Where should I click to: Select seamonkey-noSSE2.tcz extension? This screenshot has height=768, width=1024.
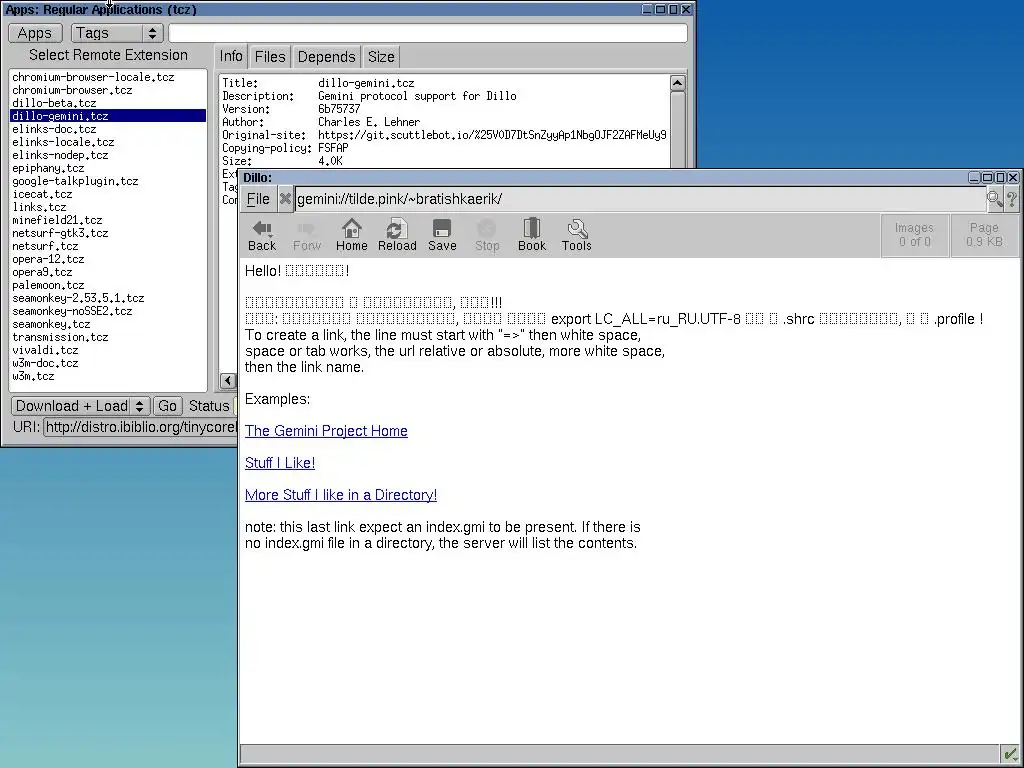click(108, 312)
